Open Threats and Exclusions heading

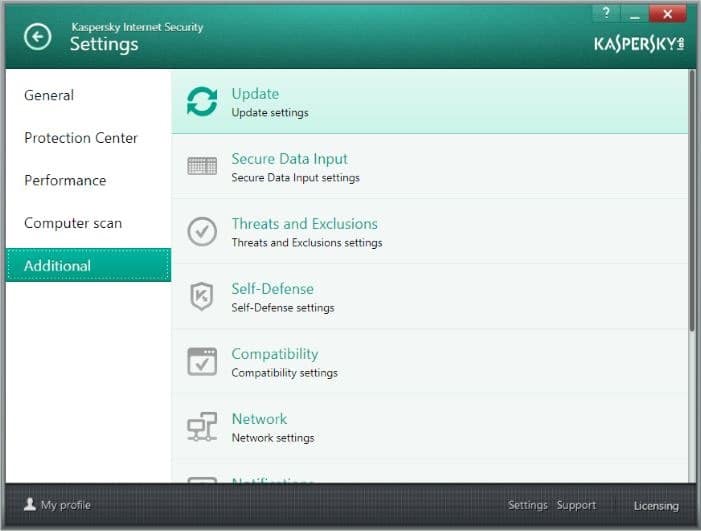[304, 223]
